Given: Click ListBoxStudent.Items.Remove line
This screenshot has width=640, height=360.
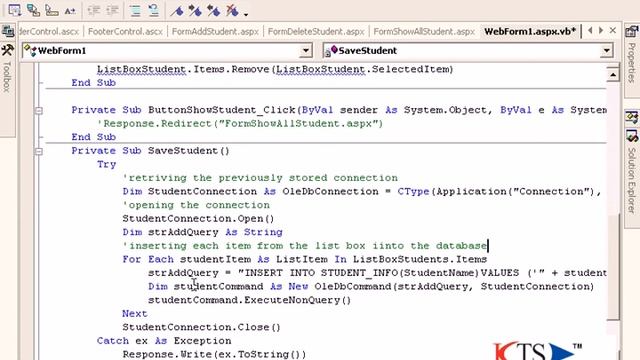Looking at the screenshot, I should [x=275, y=69].
